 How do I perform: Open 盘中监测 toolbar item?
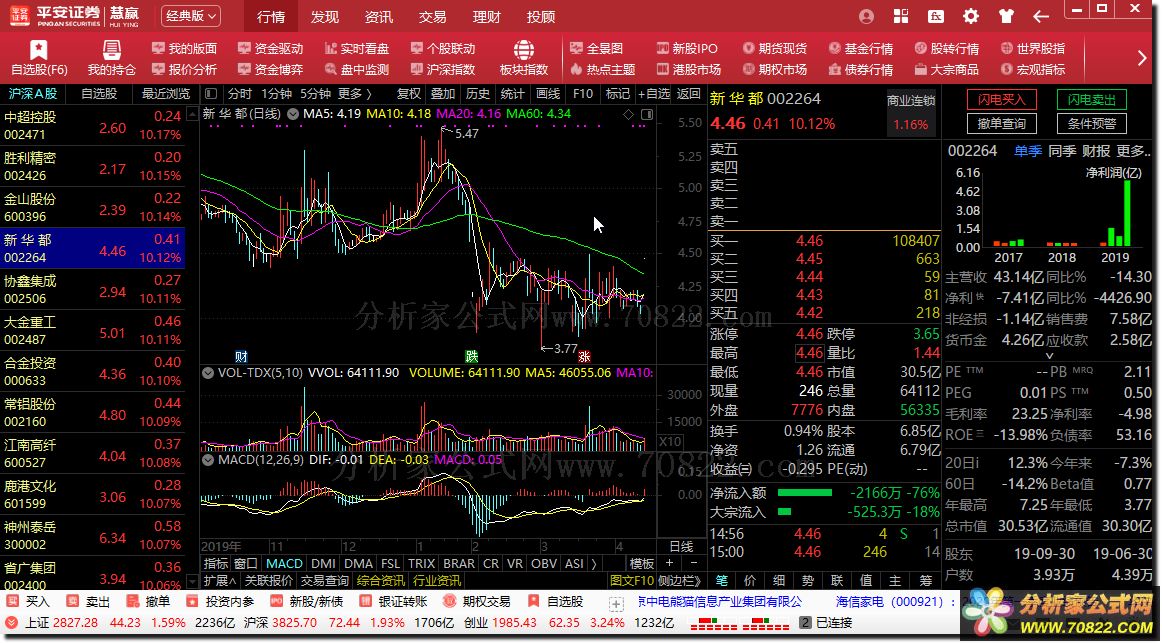[x=356, y=69]
